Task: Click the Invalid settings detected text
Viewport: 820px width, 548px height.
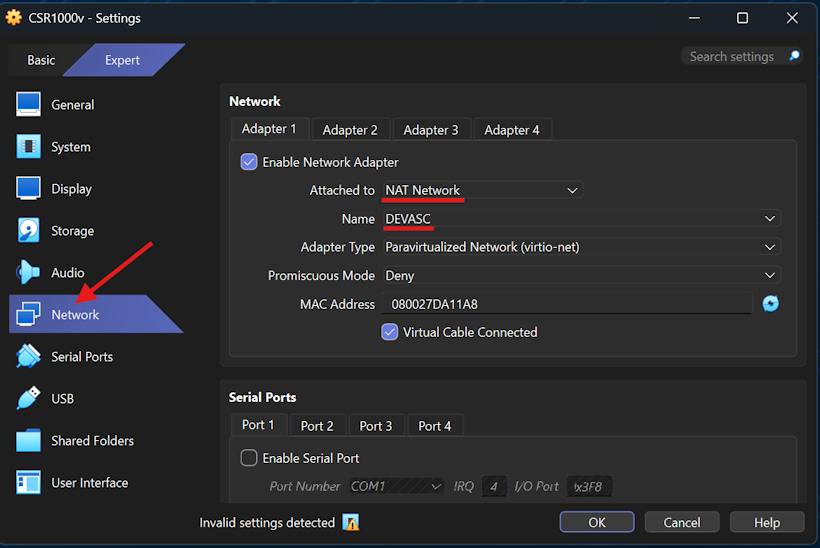Action: (267, 522)
